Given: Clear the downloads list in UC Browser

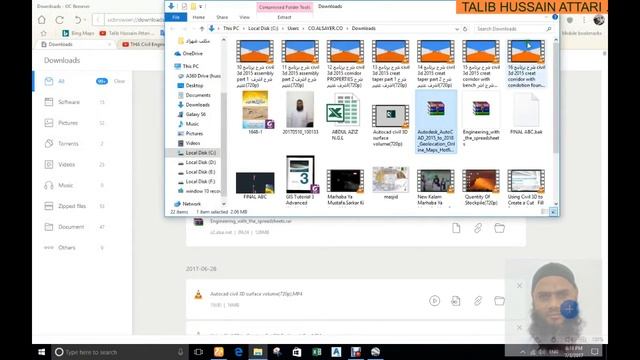Looking at the screenshot, I should pyautogui.click(x=119, y=81).
